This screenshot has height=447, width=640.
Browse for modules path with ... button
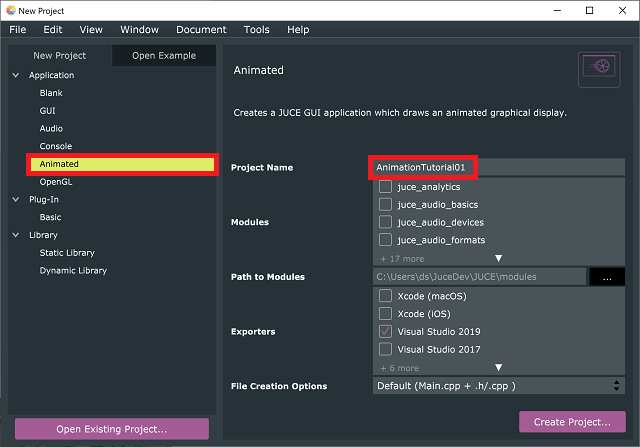coord(607,277)
